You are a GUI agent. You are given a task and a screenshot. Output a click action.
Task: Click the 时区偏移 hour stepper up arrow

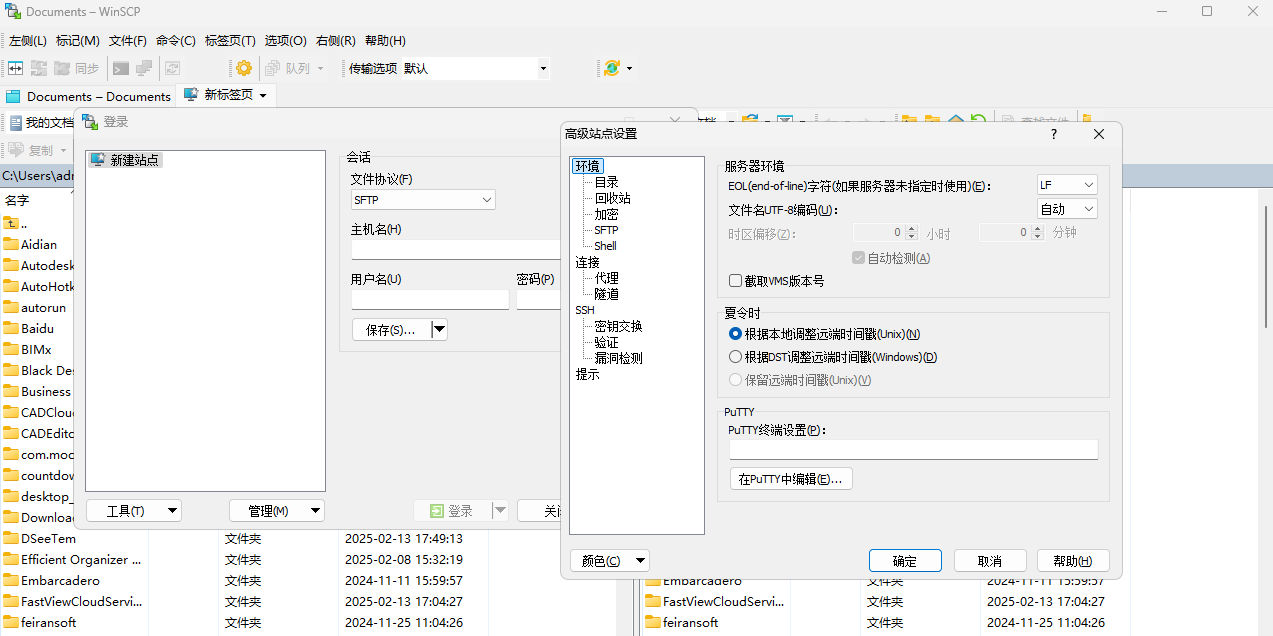pos(910,227)
